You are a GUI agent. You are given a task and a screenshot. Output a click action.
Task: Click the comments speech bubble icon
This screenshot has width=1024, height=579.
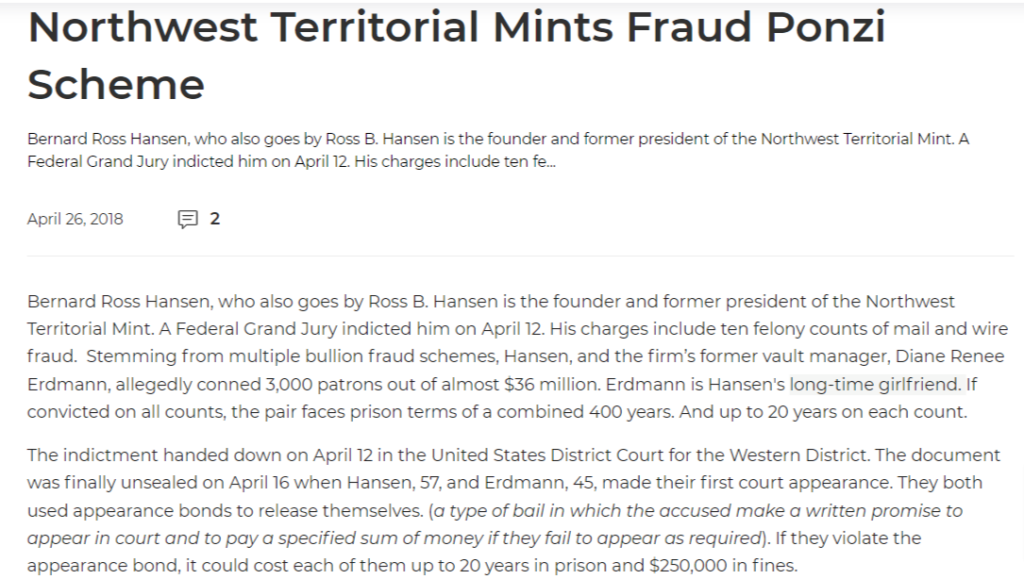pos(187,219)
